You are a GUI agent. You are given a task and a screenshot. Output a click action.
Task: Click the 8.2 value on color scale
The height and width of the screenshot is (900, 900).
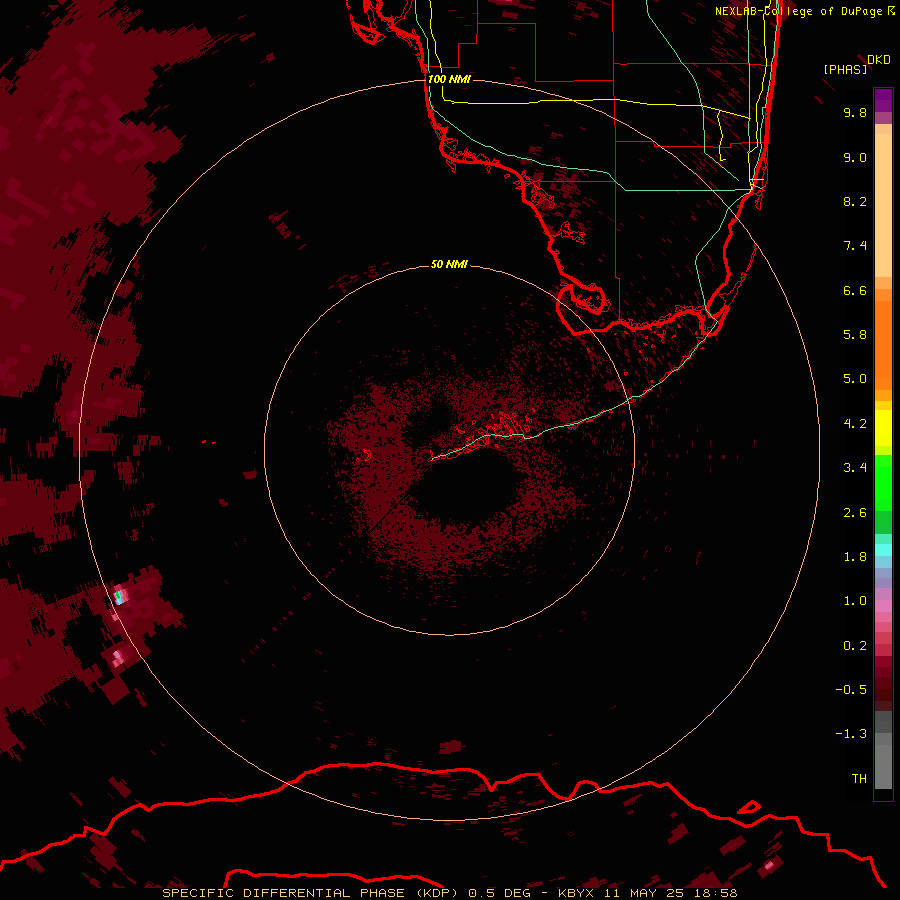point(855,201)
